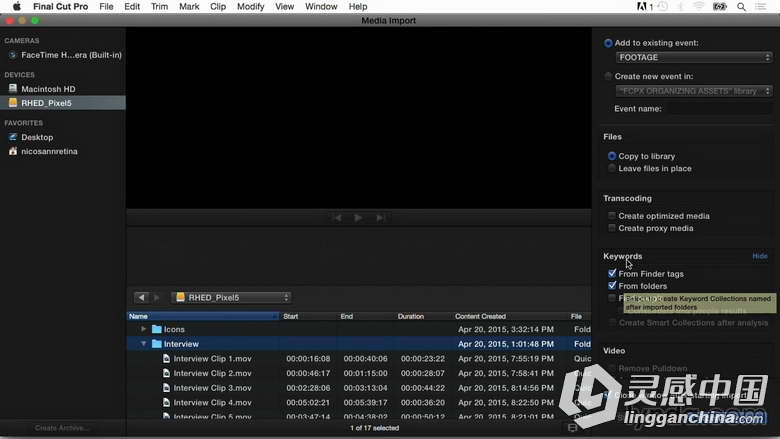Select Create new event in option

[608, 77]
